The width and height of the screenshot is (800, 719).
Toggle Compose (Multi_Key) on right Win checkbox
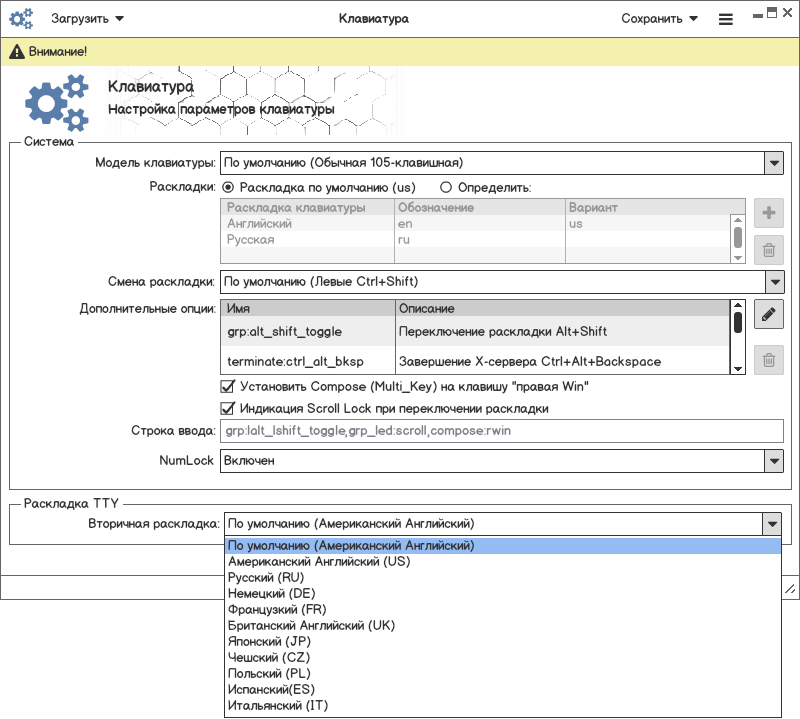pos(226,386)
